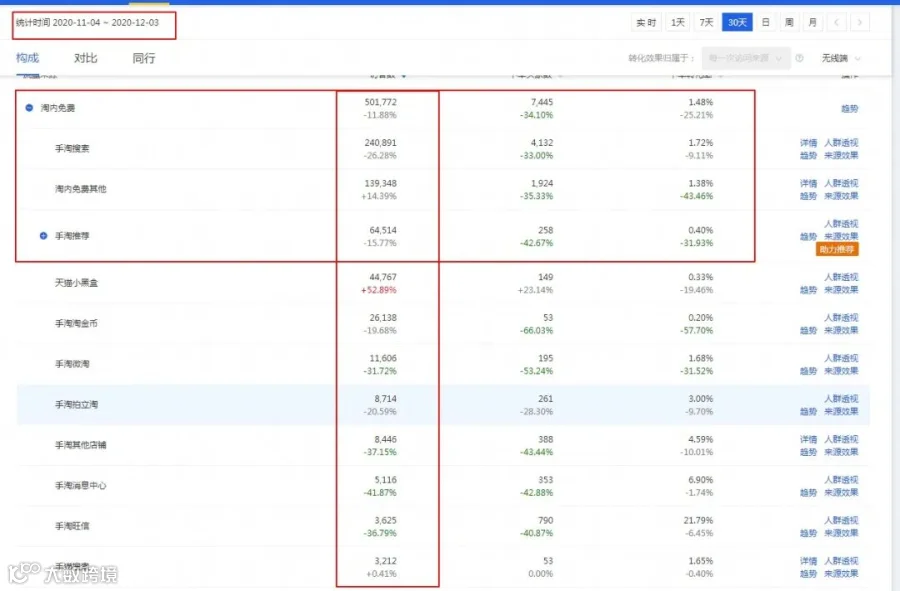Go to next date period arrow
Viewport: 900px width, 591px height.
pyautogui.click(x=859, y=22)
